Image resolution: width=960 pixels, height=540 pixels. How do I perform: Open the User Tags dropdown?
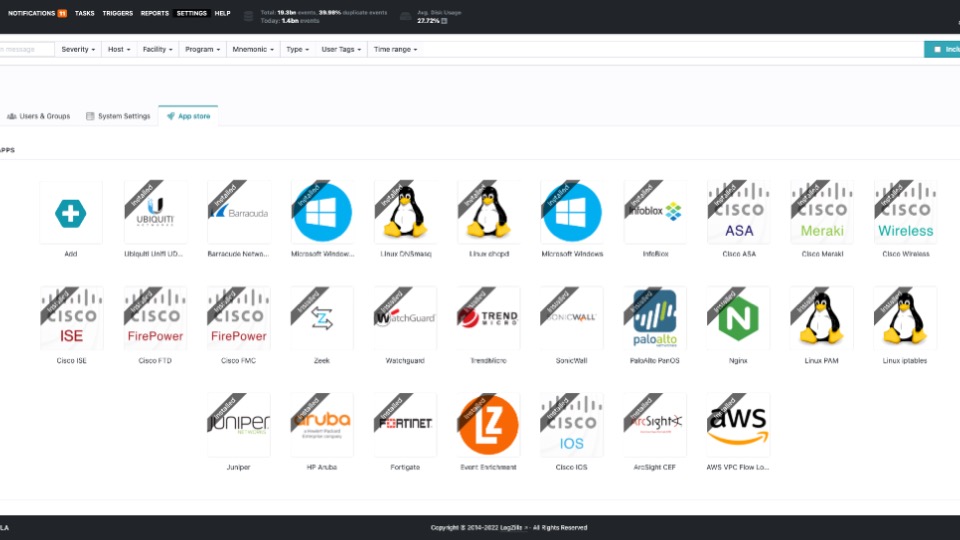coord(340,49)
